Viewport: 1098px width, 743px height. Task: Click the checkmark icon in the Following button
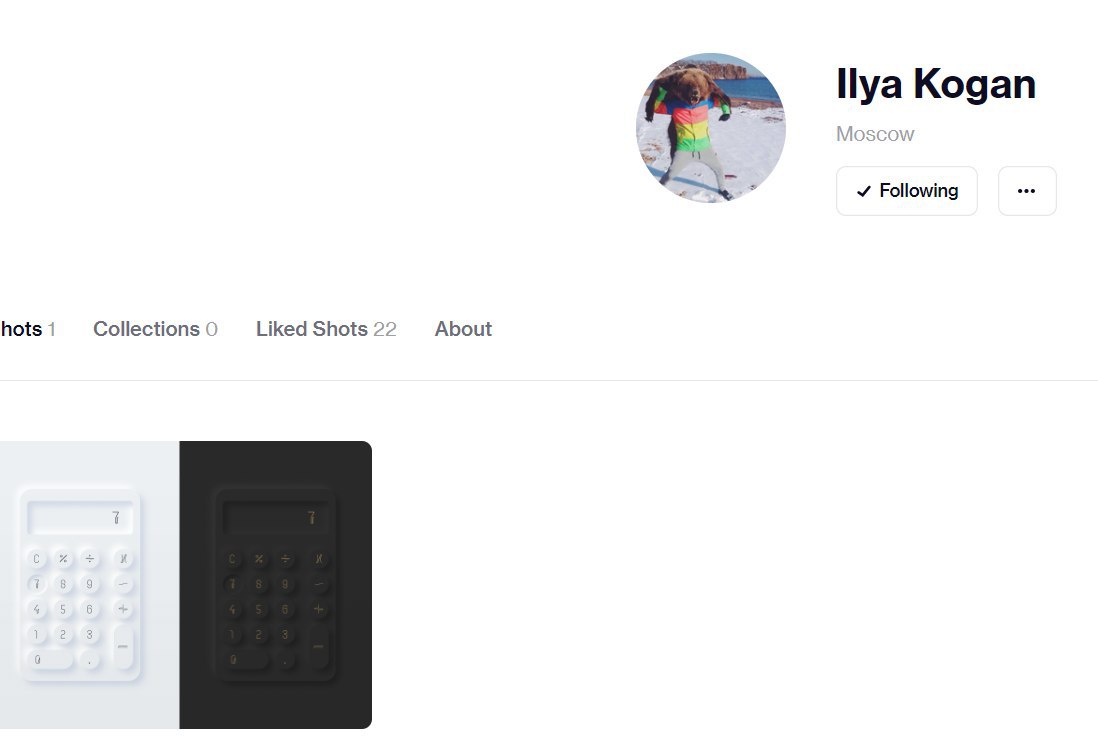[x=864, y=190]
